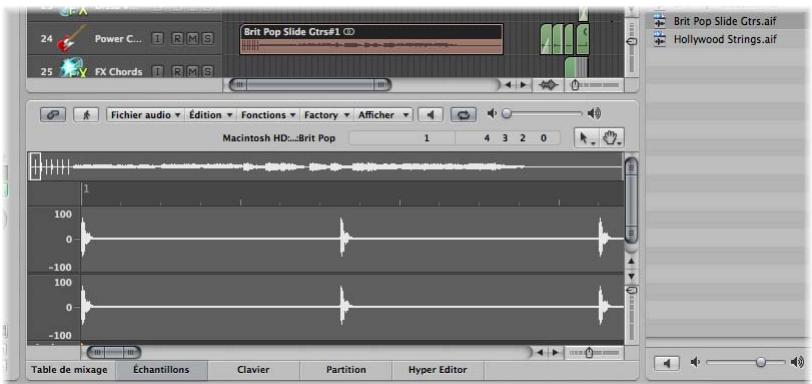Click bar 1 marker on Sample Editor ruler
Screen dimensions: 812x384
86,189
